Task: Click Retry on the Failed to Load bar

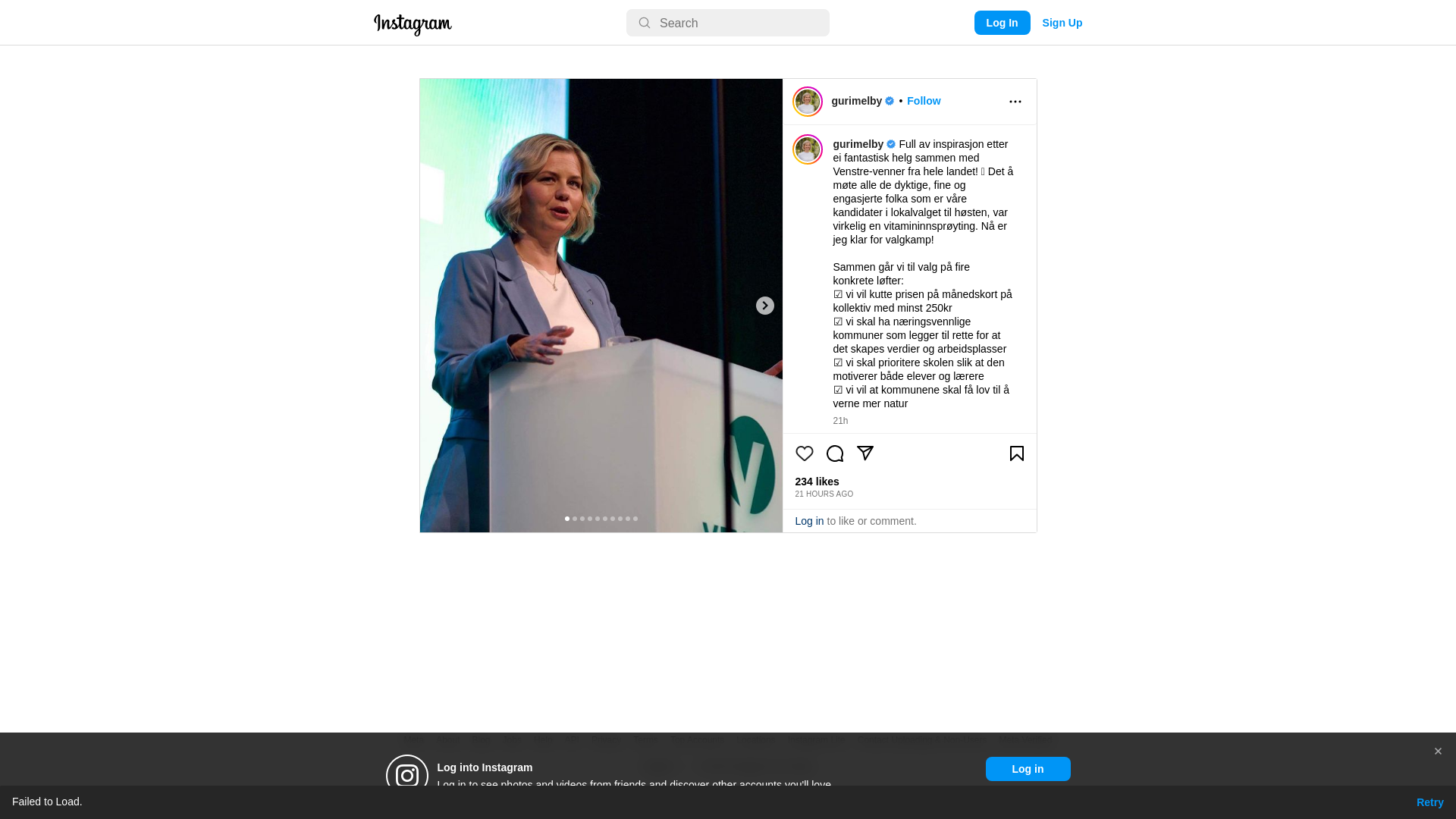Action: pyautogui.click(x=1430, y=802)
